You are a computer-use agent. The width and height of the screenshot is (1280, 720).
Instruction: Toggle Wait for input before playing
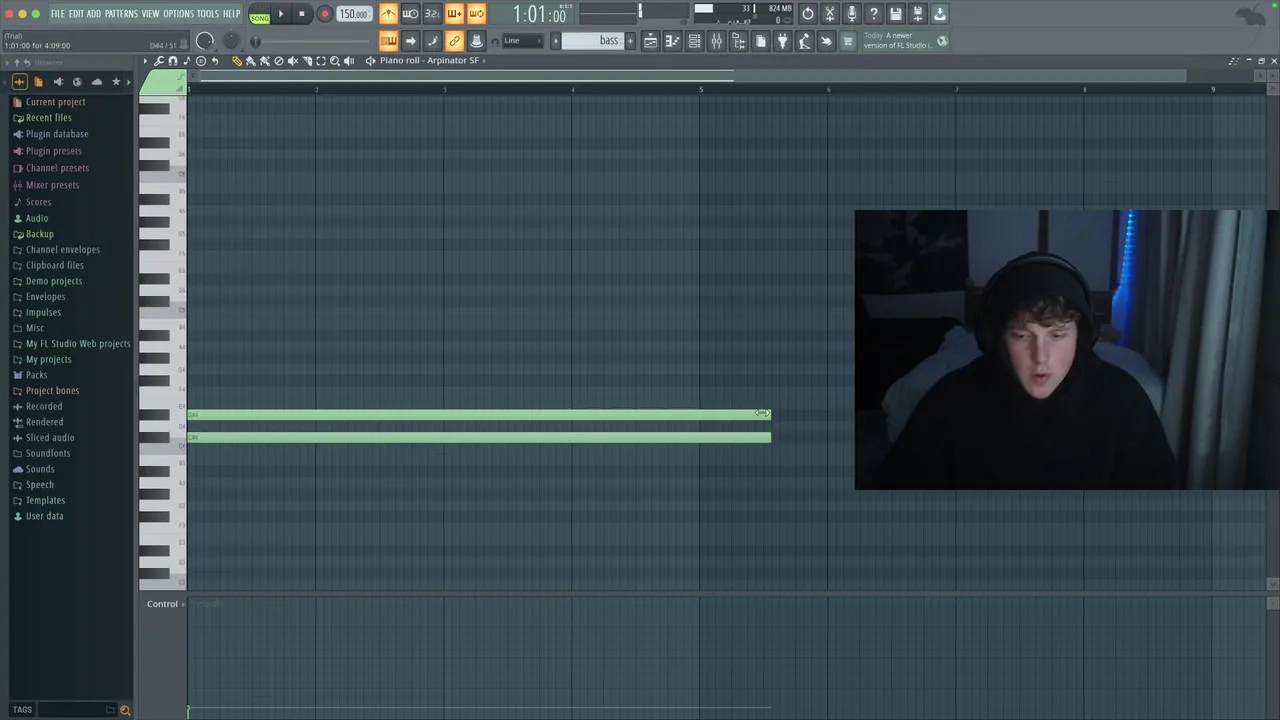click(410, 14)
